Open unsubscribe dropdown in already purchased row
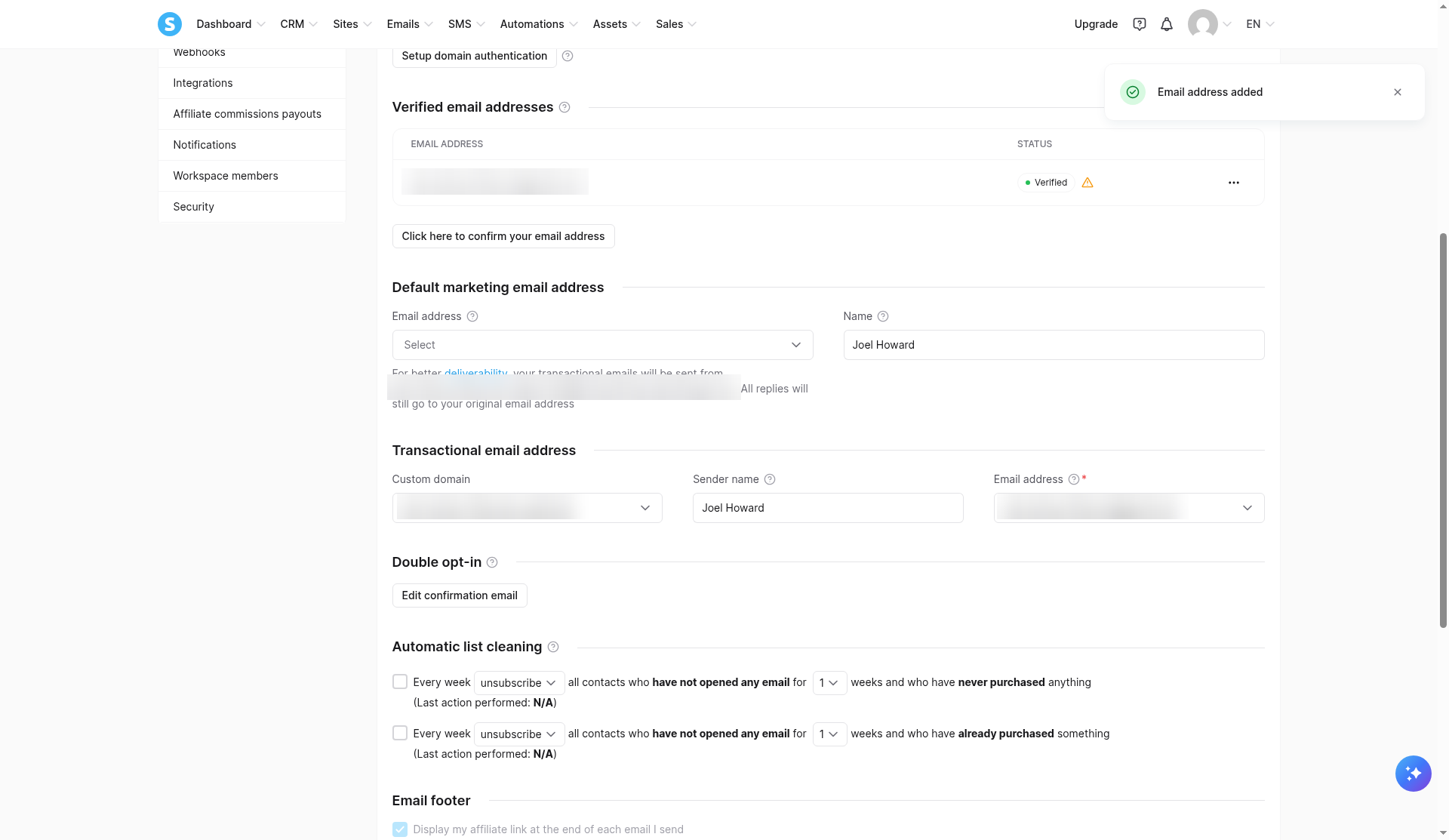 point(519,734)
